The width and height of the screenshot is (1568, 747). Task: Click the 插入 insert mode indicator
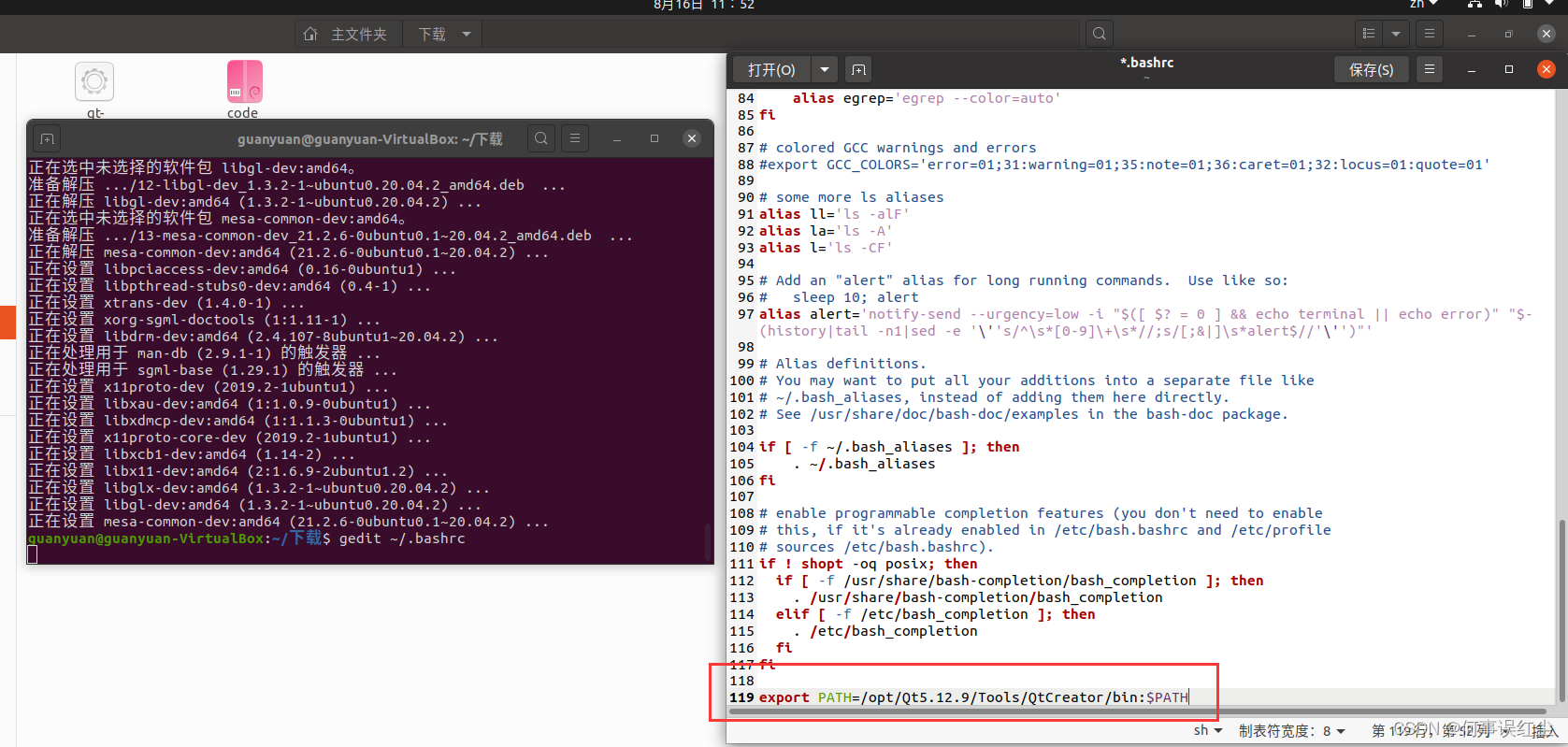point(1545,731)
